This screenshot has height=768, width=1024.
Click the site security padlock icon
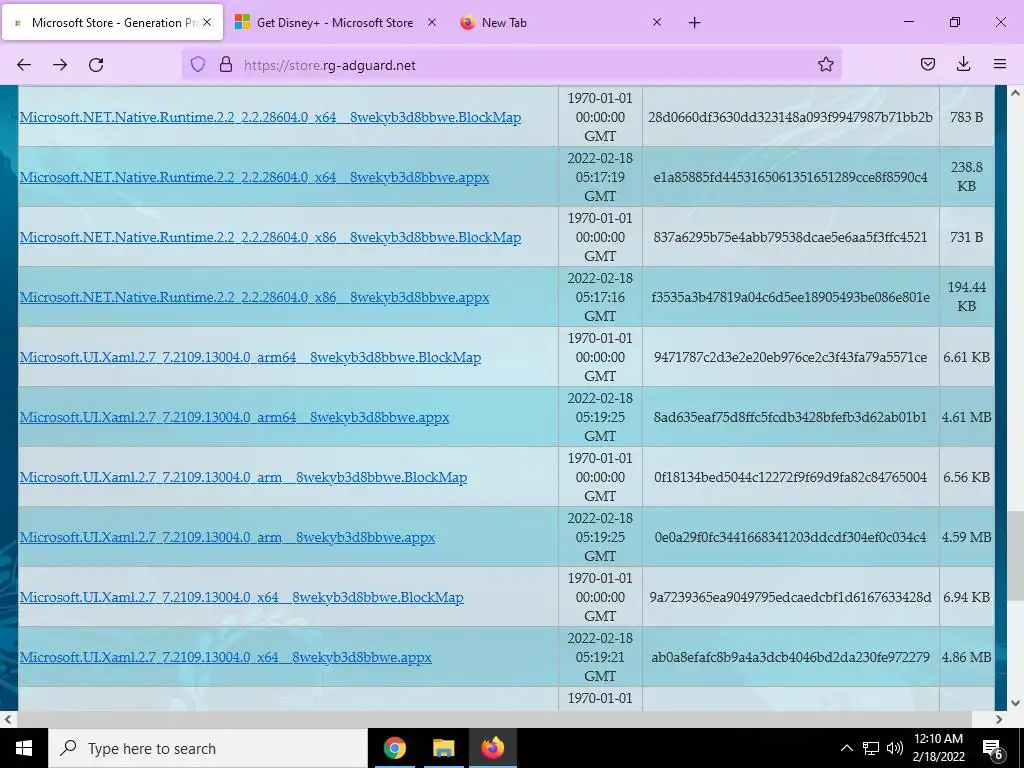(225, 65)
